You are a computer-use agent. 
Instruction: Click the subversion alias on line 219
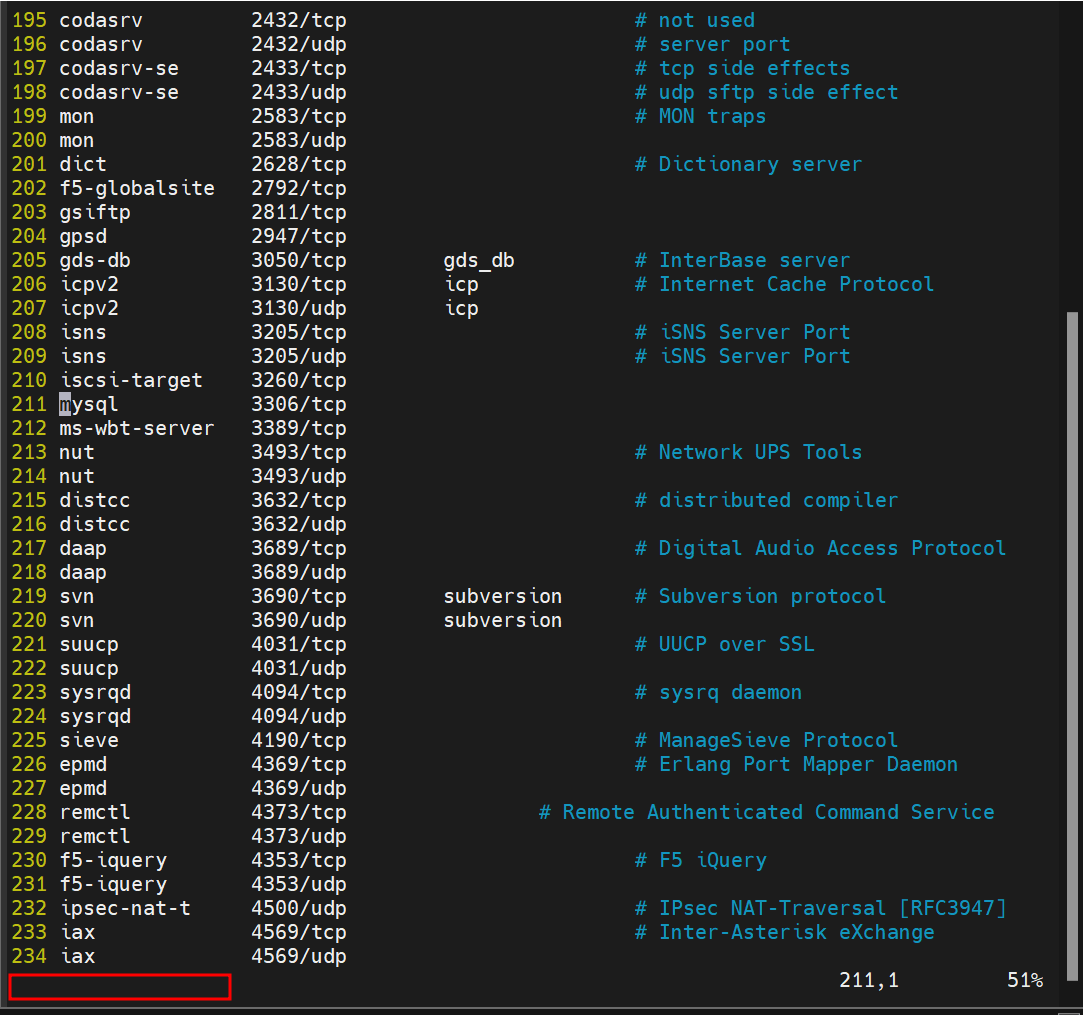(502, 597)
